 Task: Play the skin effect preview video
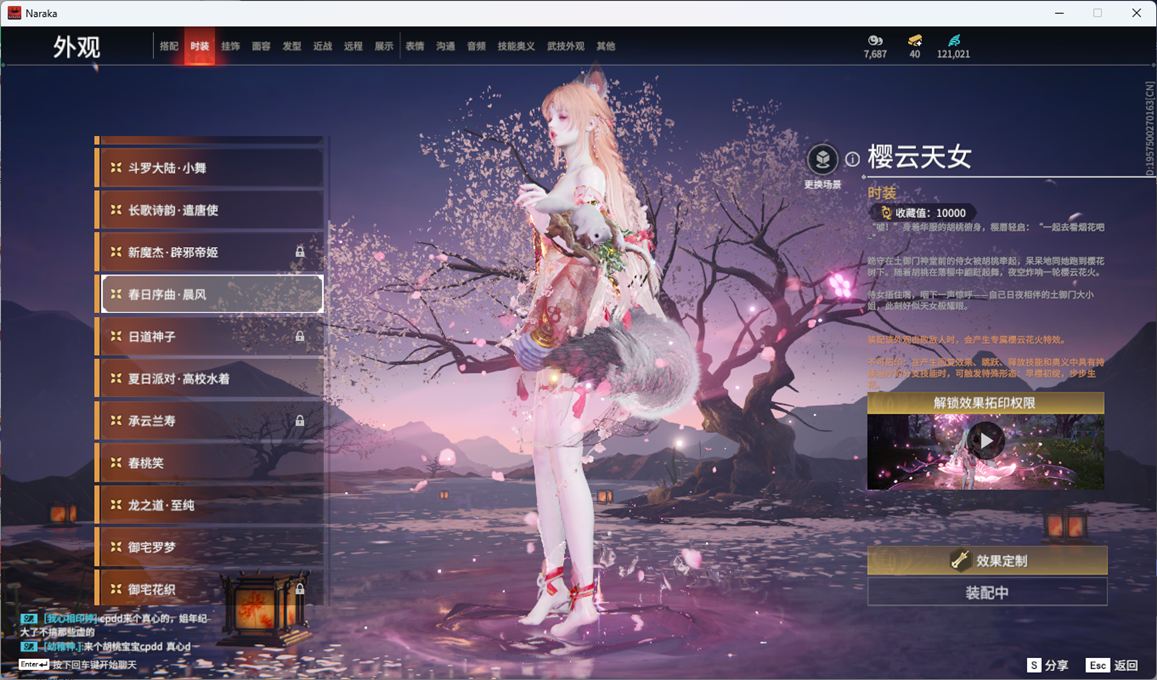(986, 440)
